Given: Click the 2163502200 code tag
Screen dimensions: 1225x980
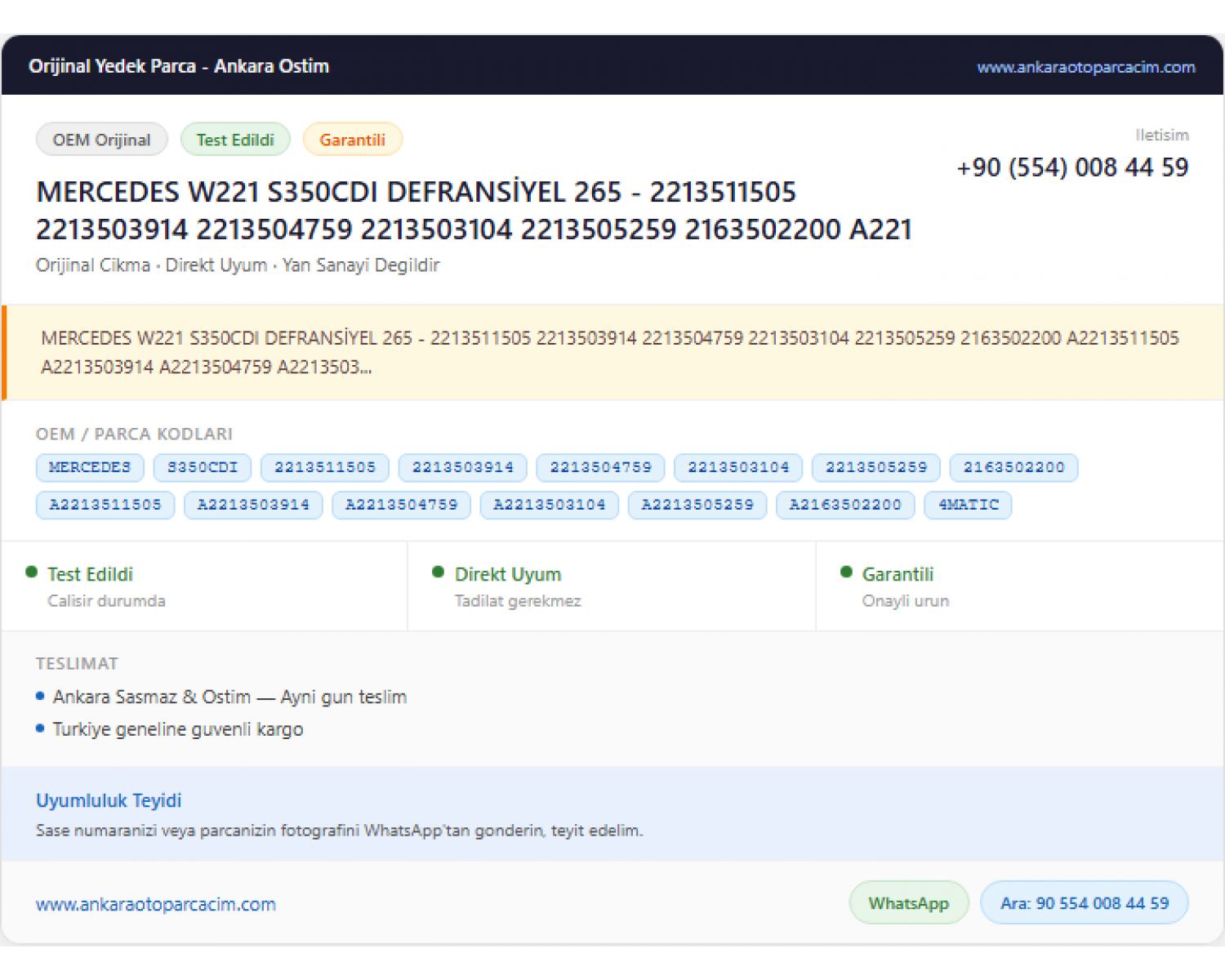Looking at the screenshot, I should pos(1014,467).
